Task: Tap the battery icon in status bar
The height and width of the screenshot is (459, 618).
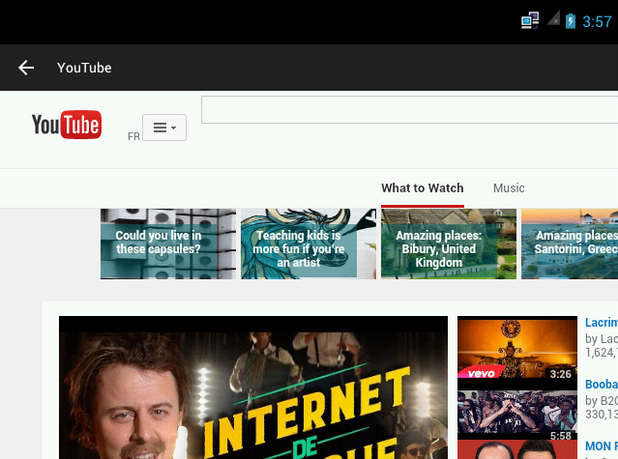Action: (570, 21)
